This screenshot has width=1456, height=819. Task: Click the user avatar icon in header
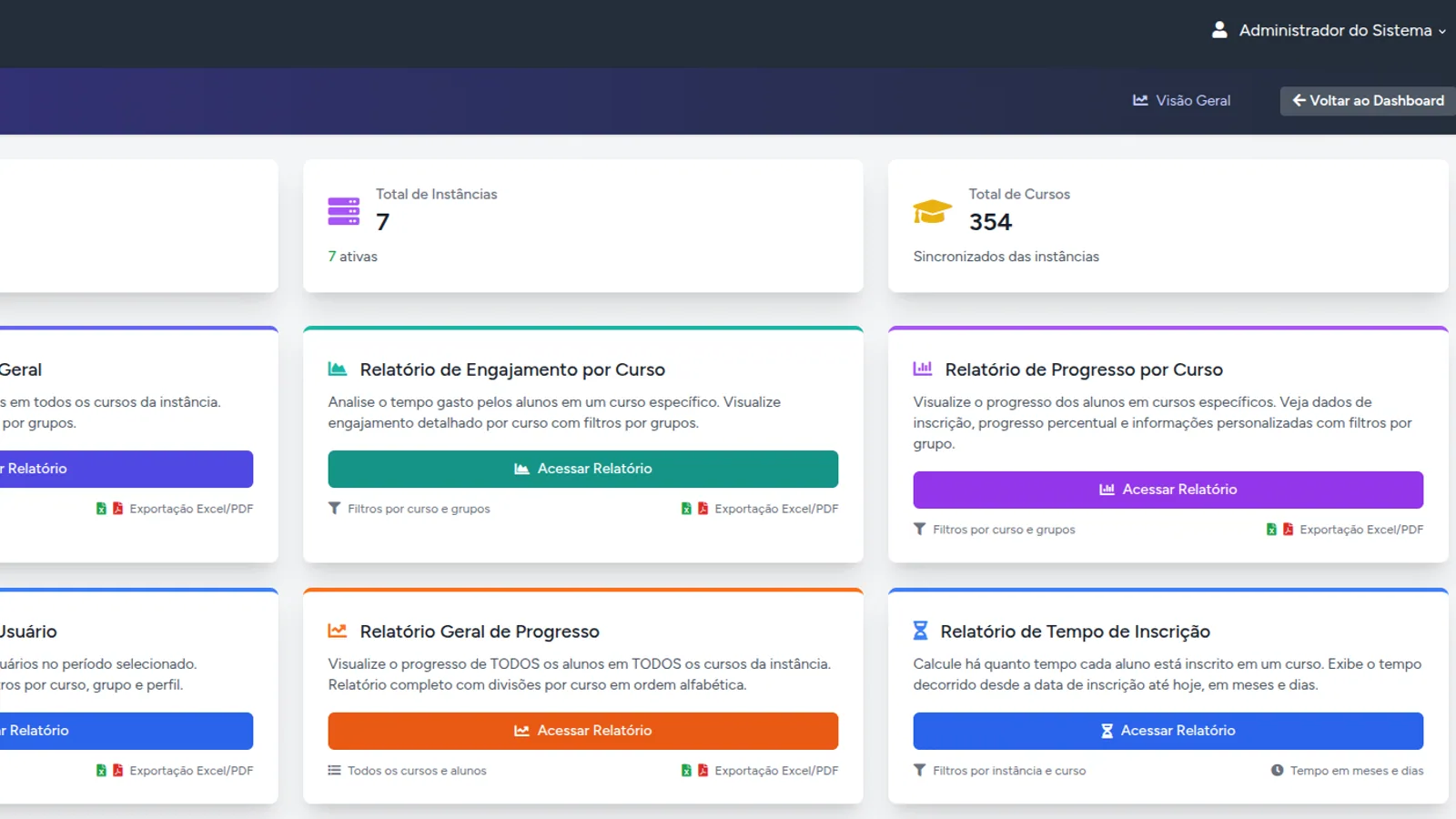coord(1219,30)
